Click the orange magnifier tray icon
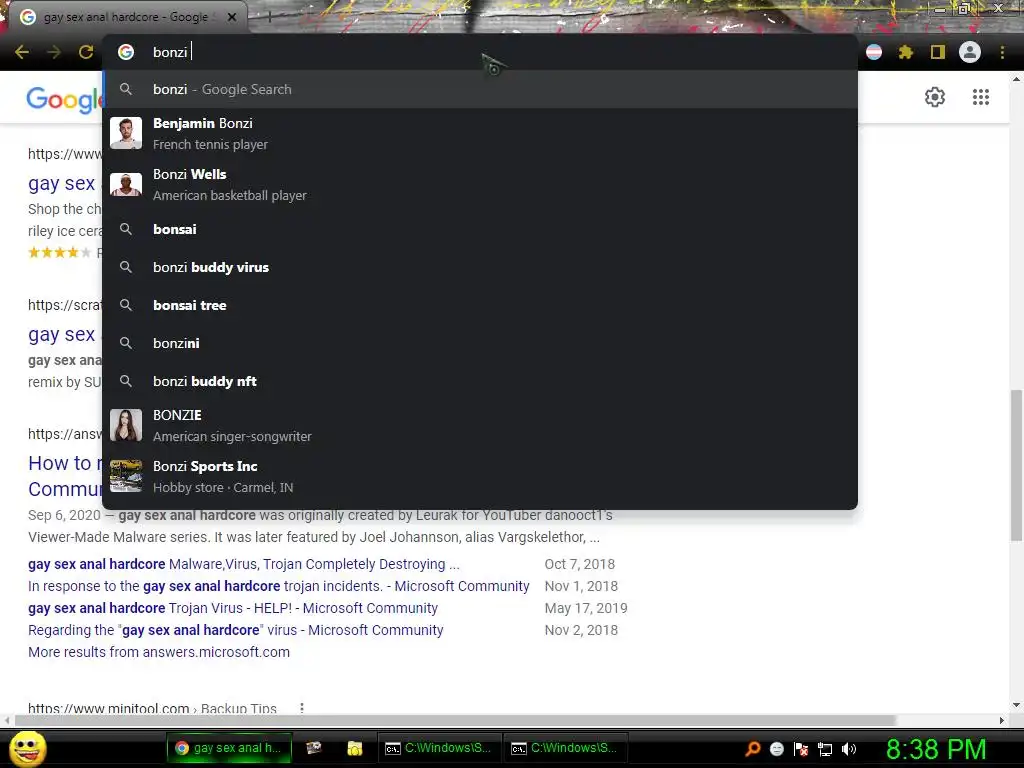This screenshot has height=768, width=1024. pos(753,749)
